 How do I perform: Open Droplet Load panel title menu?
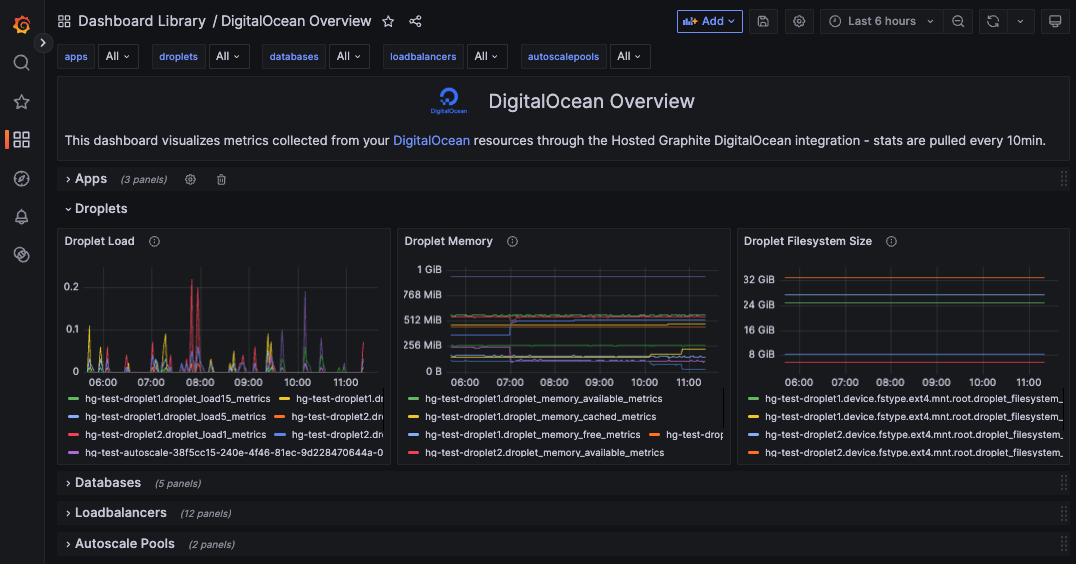click(x=100, y=242)
